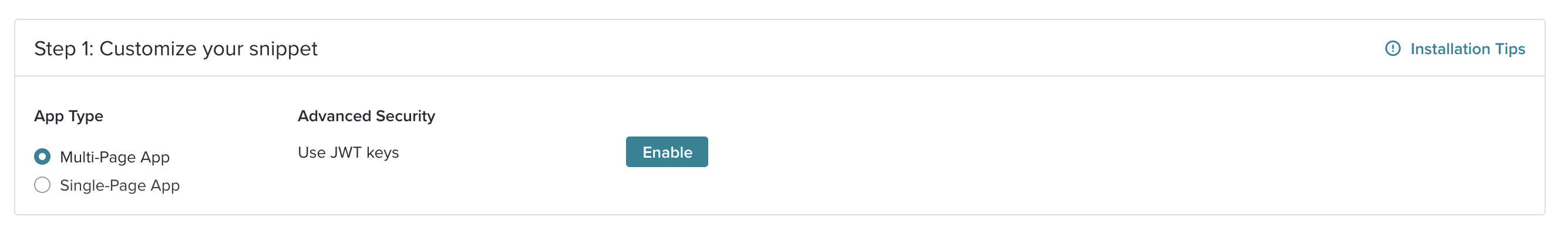This screenshot has height=233, width=1568.
Task: Select the Multi-Page App radio button
Action: click(x=42, y=157)
